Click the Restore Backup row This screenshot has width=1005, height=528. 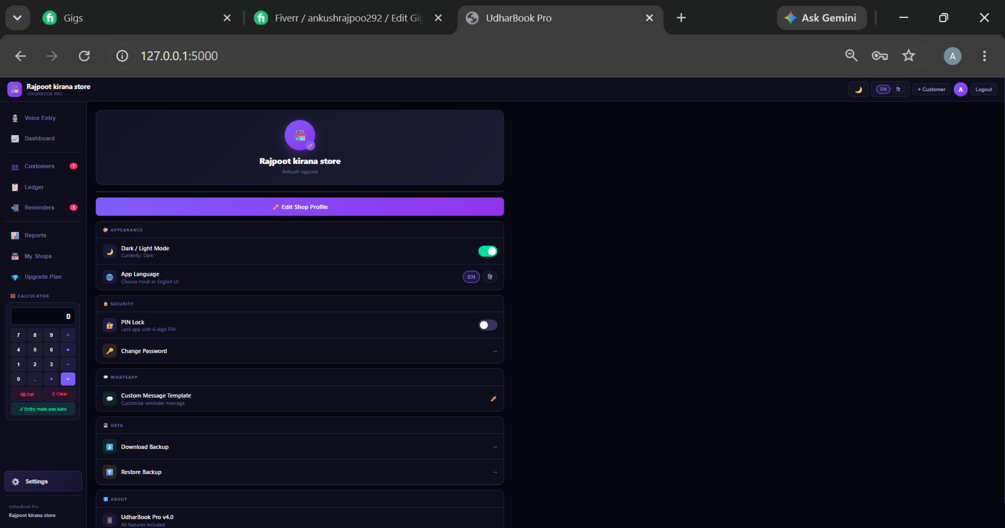[300, 472]
